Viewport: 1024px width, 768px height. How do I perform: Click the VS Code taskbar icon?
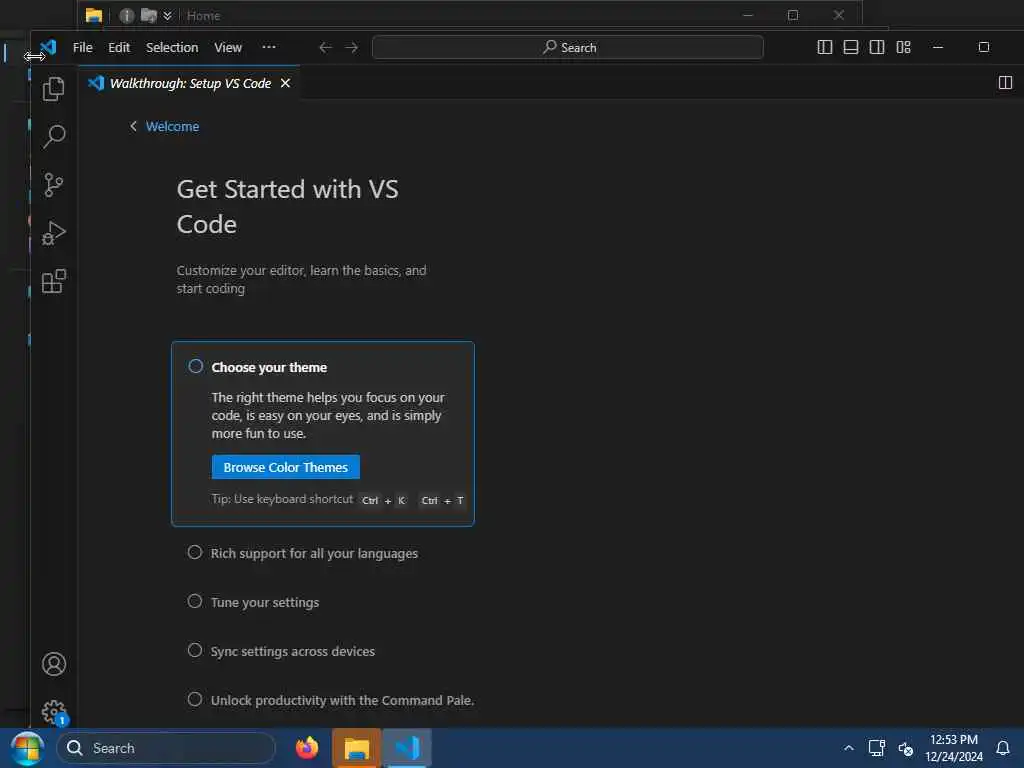(407, 748)
